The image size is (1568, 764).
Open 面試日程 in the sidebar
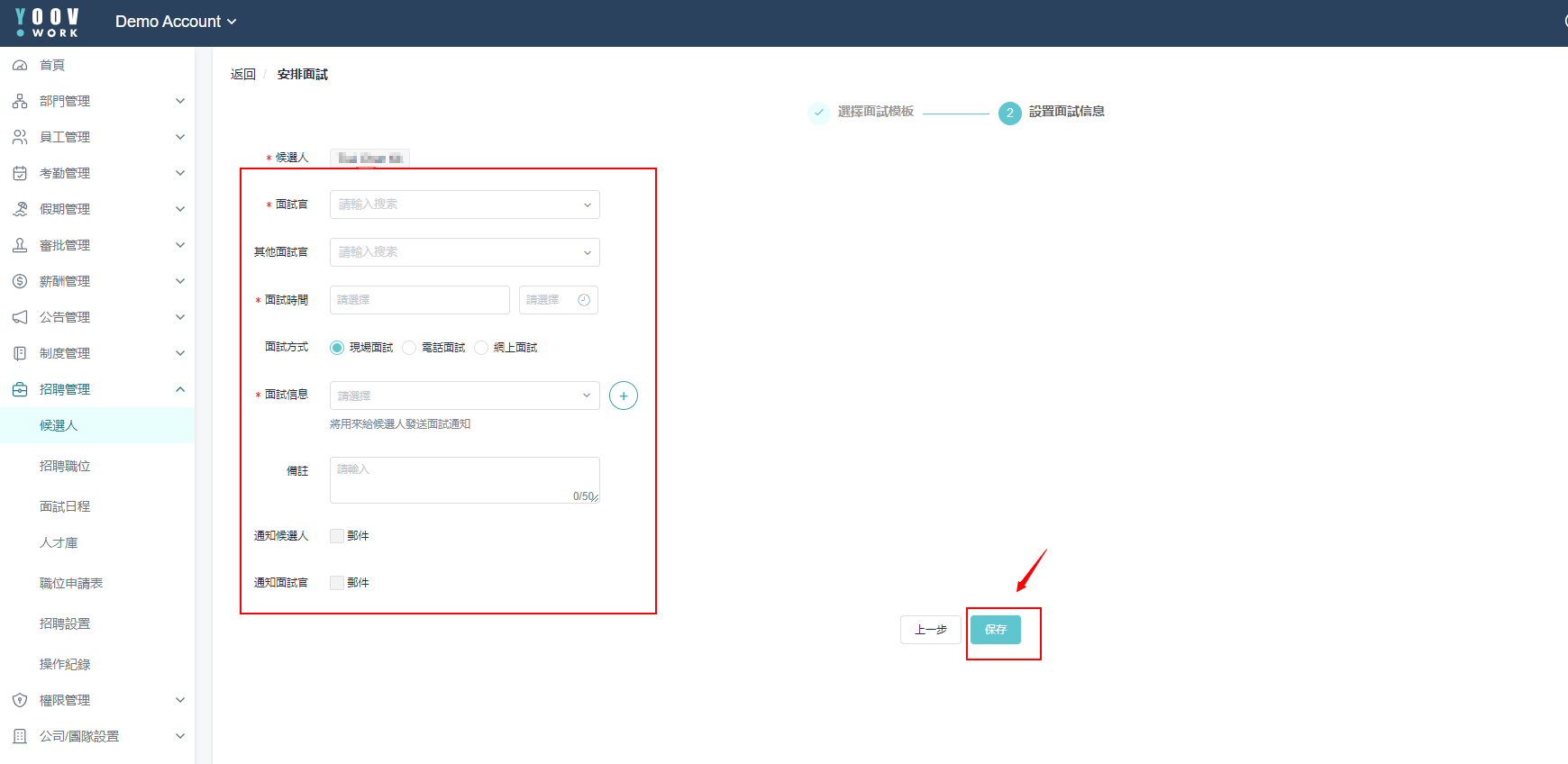65,506
